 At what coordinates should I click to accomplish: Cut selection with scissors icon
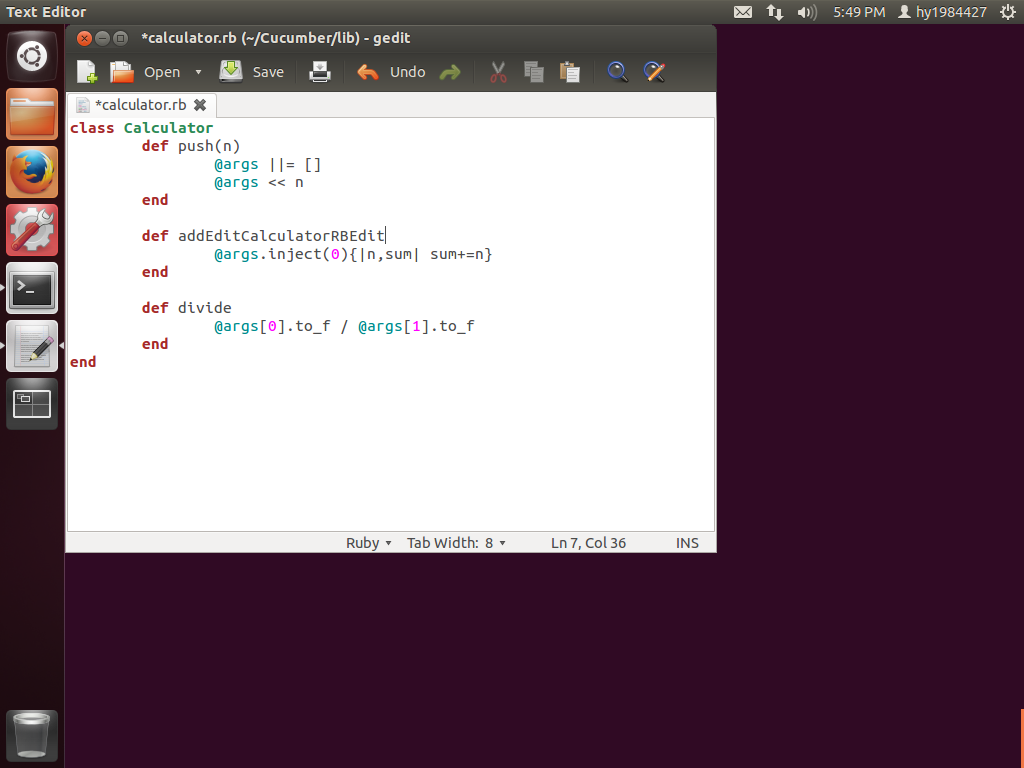pyautogui.click(x=498, y=72)
